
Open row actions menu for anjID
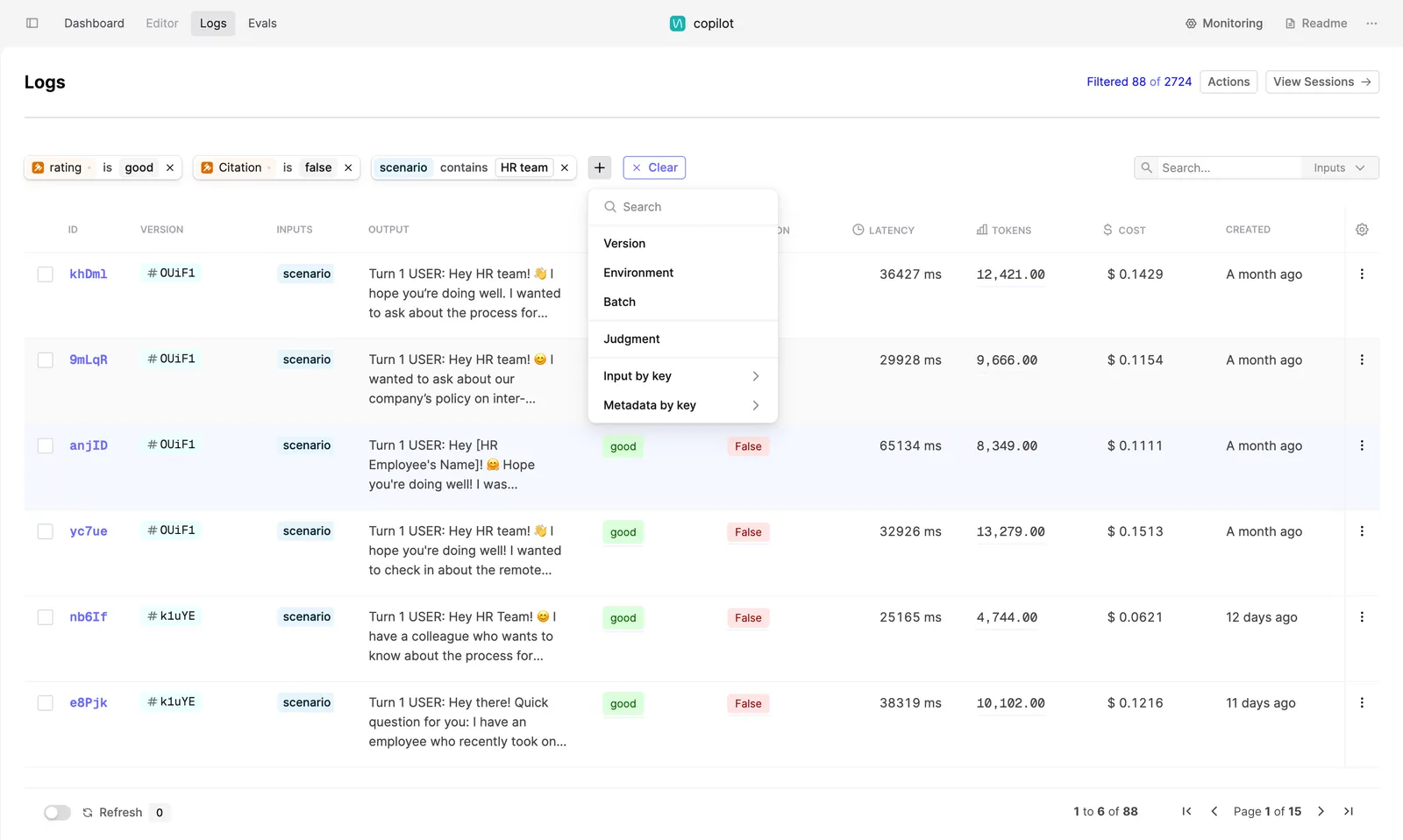coord(1362,446)
